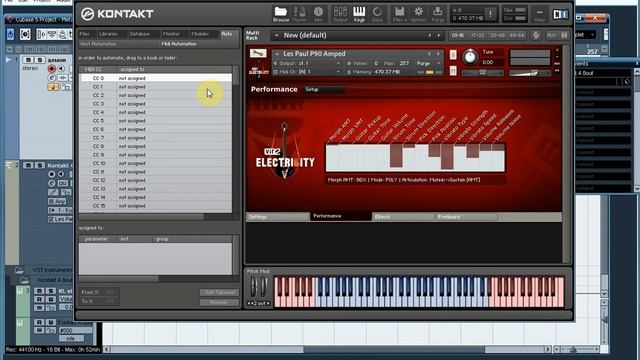Screen dimensions: 640x360
Task: Toggle record enable on Kontakt track 2
Action: point(51,174)
